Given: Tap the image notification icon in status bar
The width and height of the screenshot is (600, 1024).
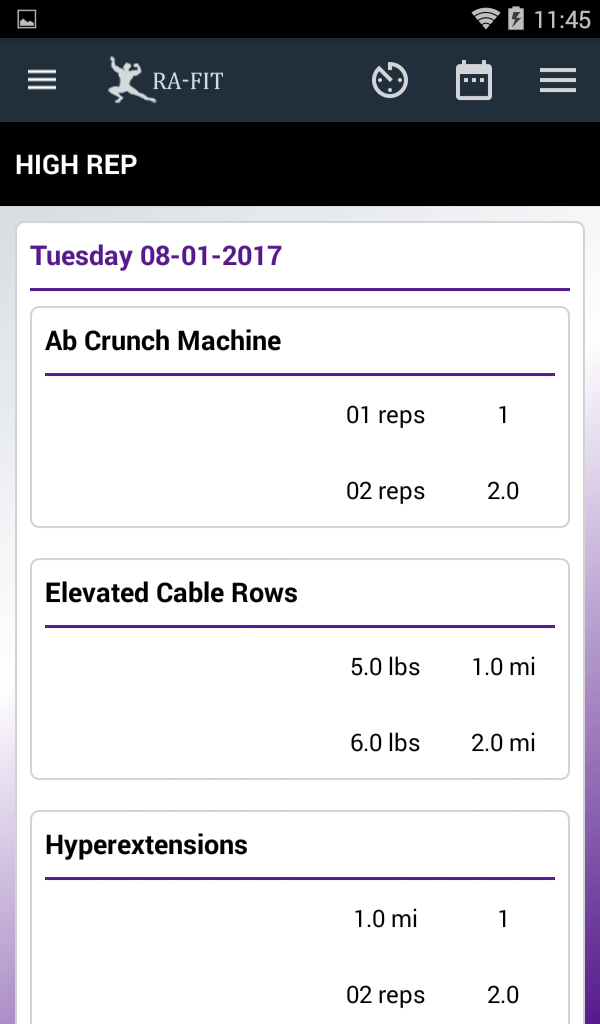Looking at the screenshot, I should (27, 18).
